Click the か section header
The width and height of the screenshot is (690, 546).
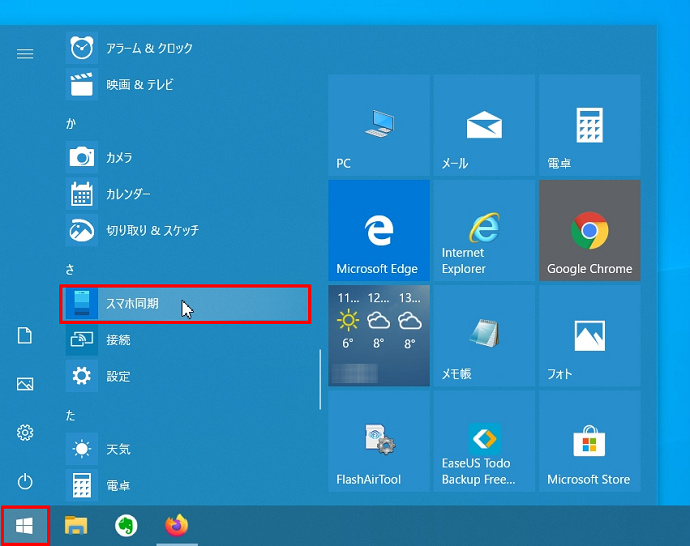click(71, 124)
